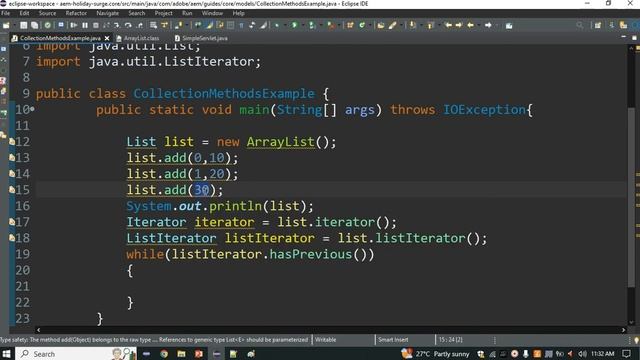Screen dimensions: 640x360
Task: Click the Step Over toolbar icon
Action: pyautogui.click(x=128, y=25)
